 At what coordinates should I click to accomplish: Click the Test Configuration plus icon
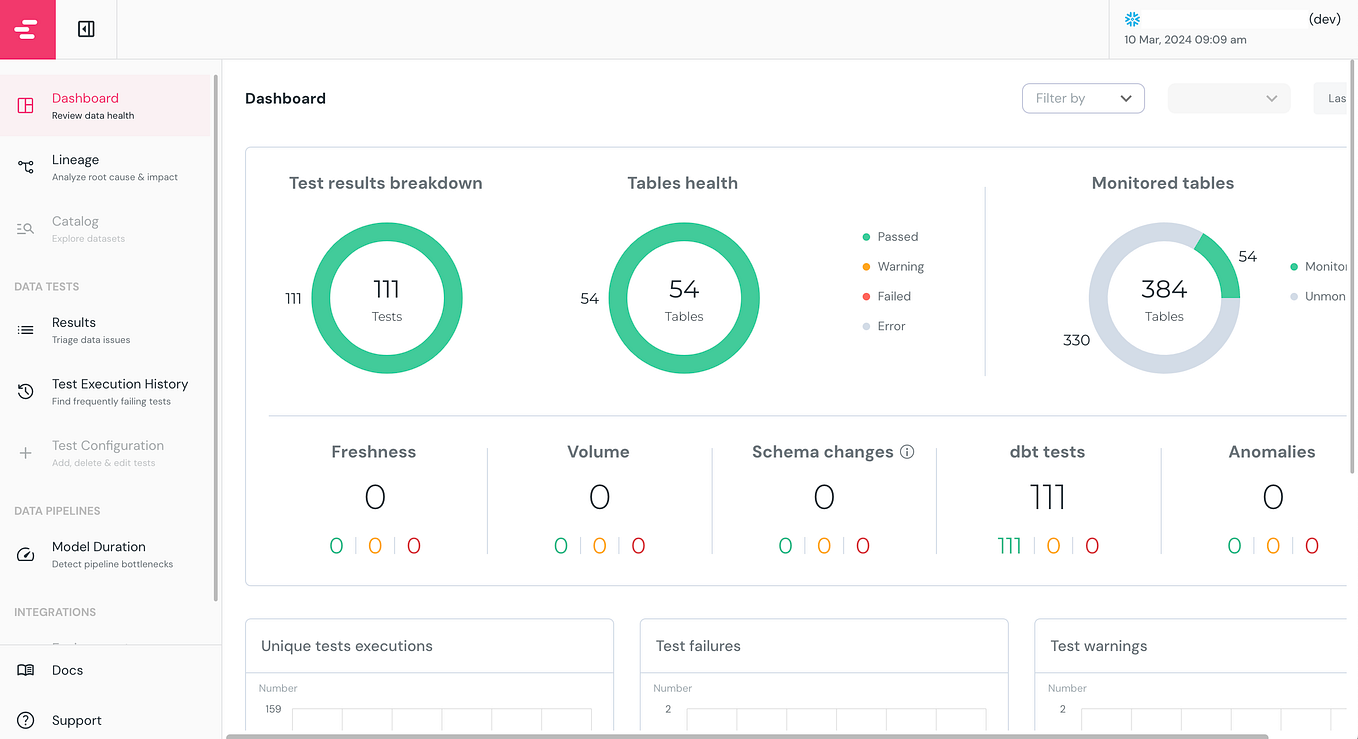[x=25, y=452]
